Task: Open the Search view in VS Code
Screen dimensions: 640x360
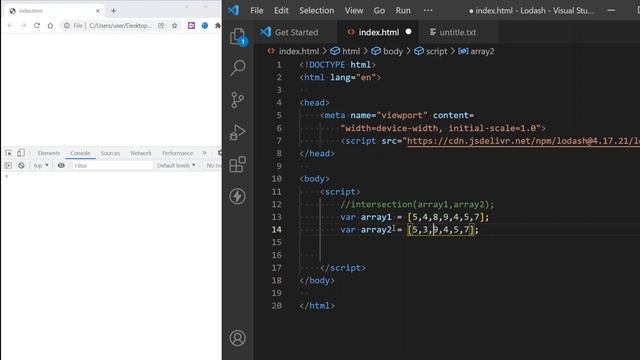Action: click(238, 68)
